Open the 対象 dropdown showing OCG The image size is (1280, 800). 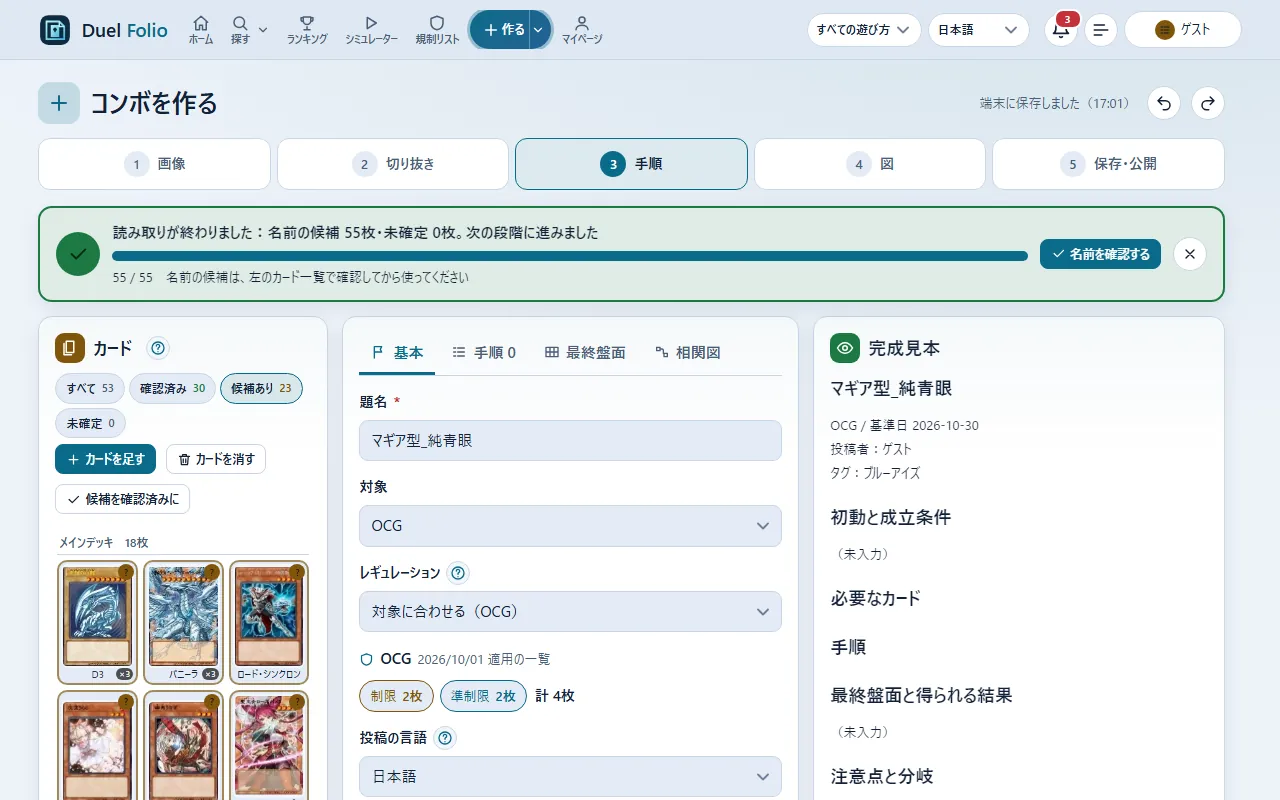tap(570, 526)
